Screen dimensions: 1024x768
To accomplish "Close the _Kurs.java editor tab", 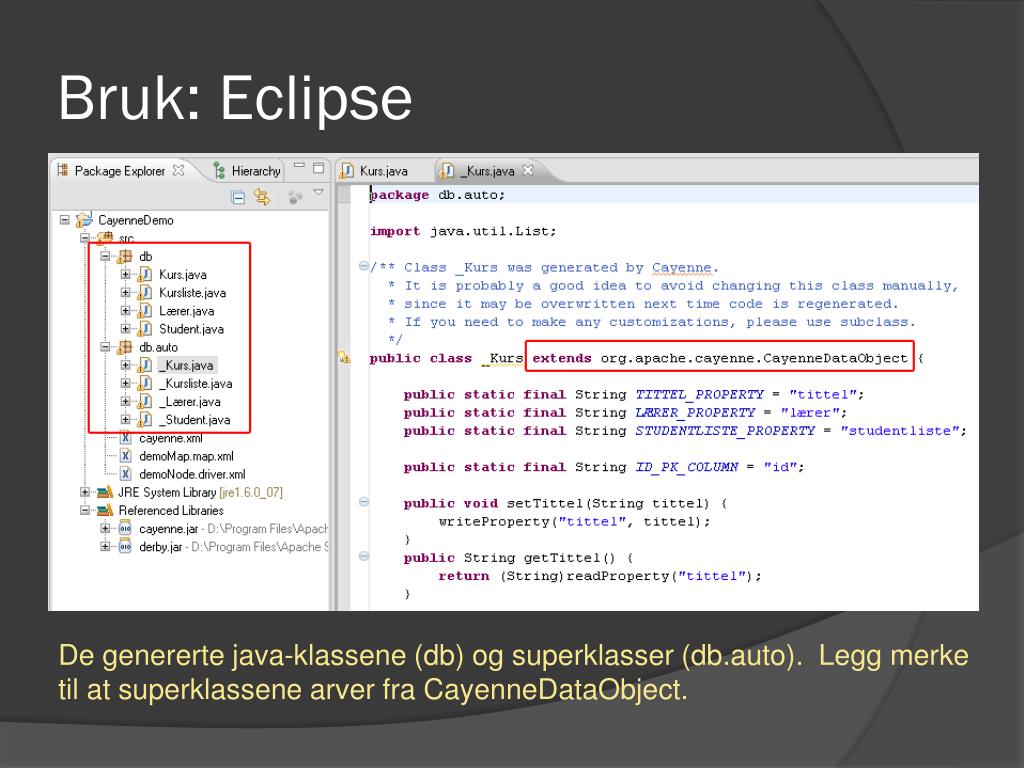I will coord(528,170).
